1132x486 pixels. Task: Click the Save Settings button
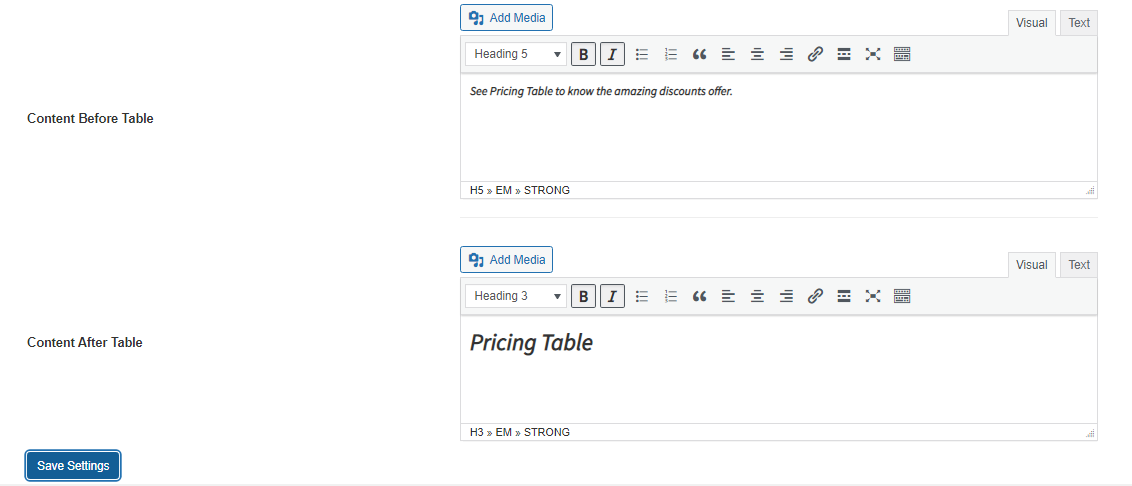pos(73,466)
